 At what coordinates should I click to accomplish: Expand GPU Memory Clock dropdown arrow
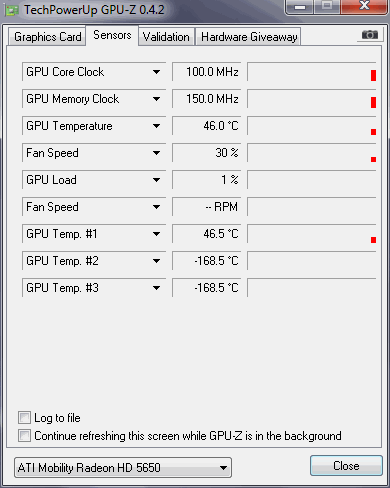[x=156, y=99]
